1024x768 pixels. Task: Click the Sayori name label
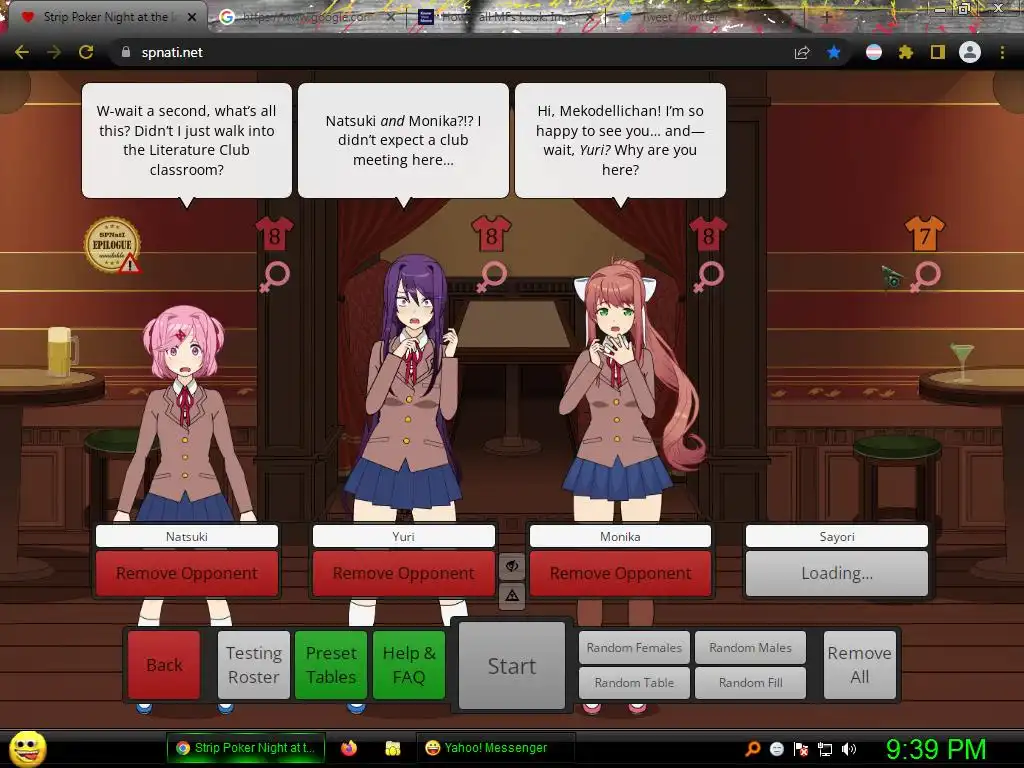[837, 536]
